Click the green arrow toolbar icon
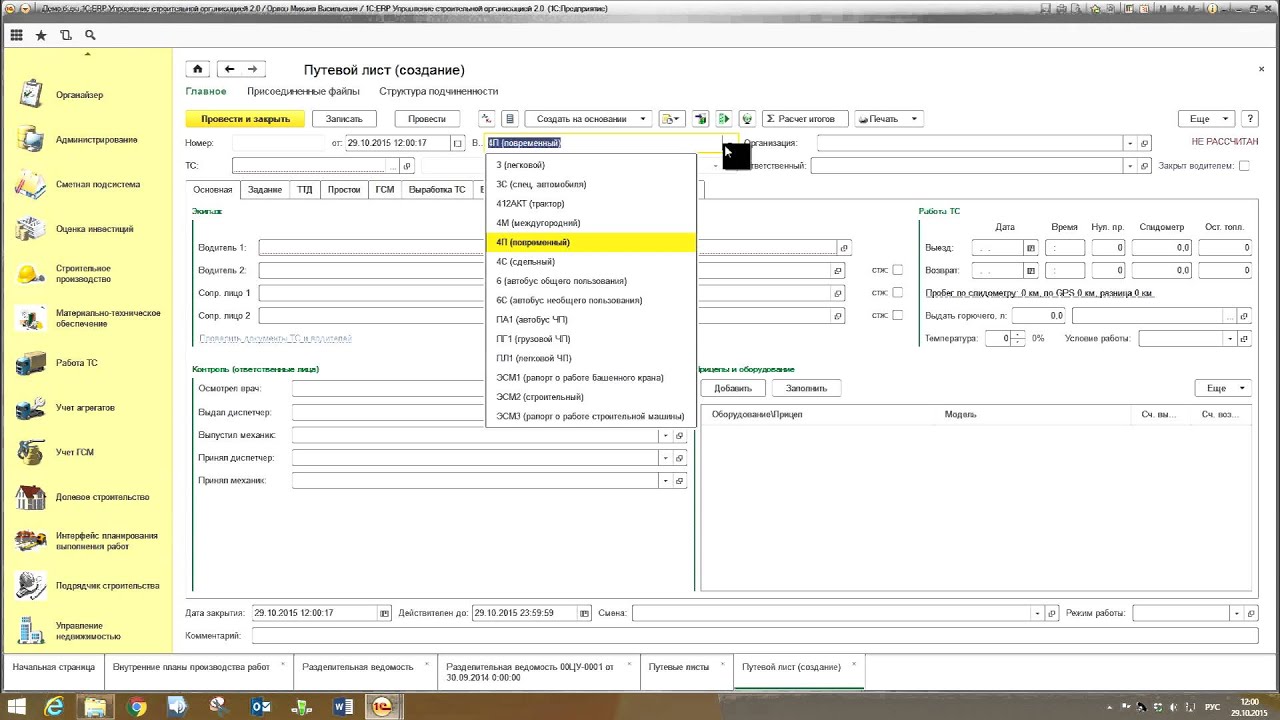The image size is (1280, 720). coord(724,119)
